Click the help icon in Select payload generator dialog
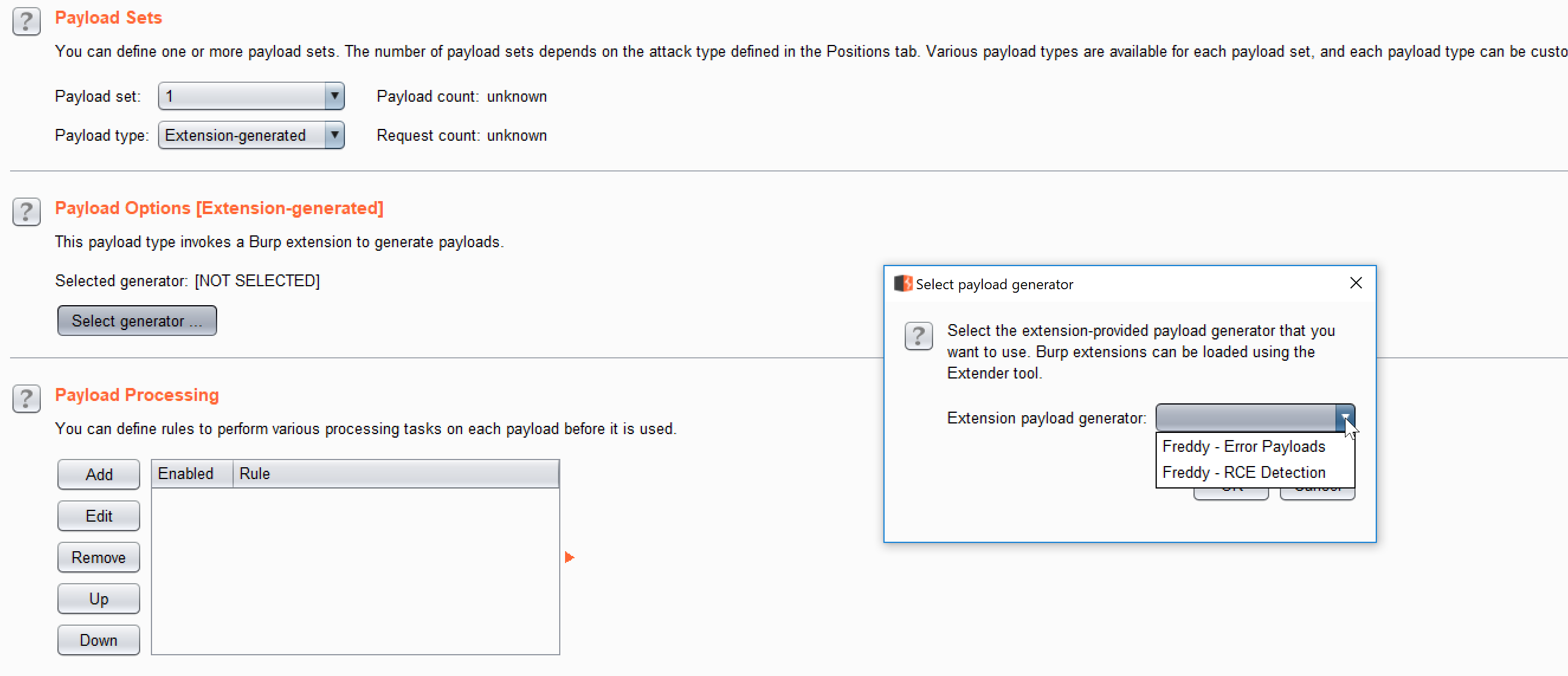Image resolution: width=1568 pixels, height=676 pixels. coord(918,335)
